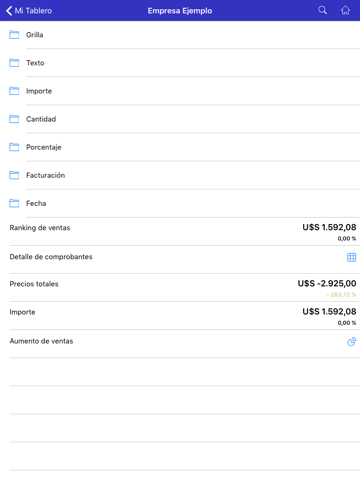The image size is (360, 480).
Task: Open Aumento de ventas chart row
Action: (x=180, y=344)
